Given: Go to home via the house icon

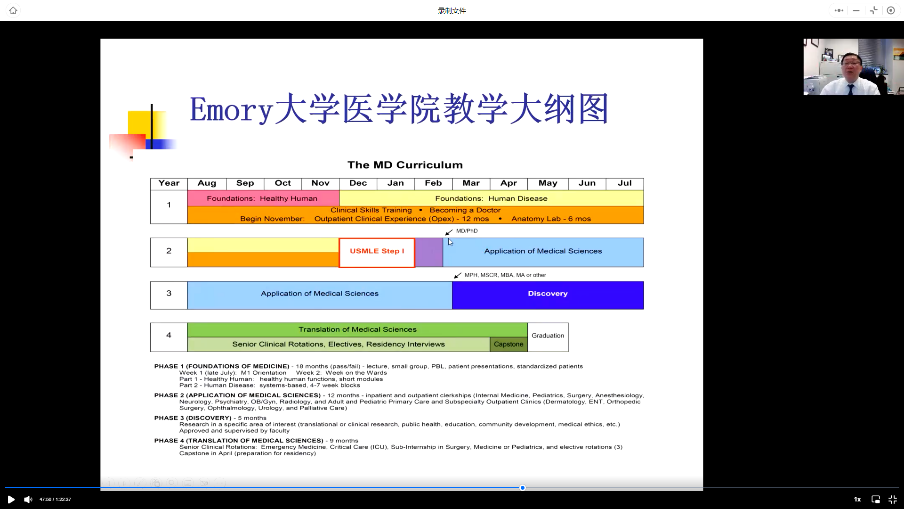Looking at the screenshot, I should tap(12, 10).
